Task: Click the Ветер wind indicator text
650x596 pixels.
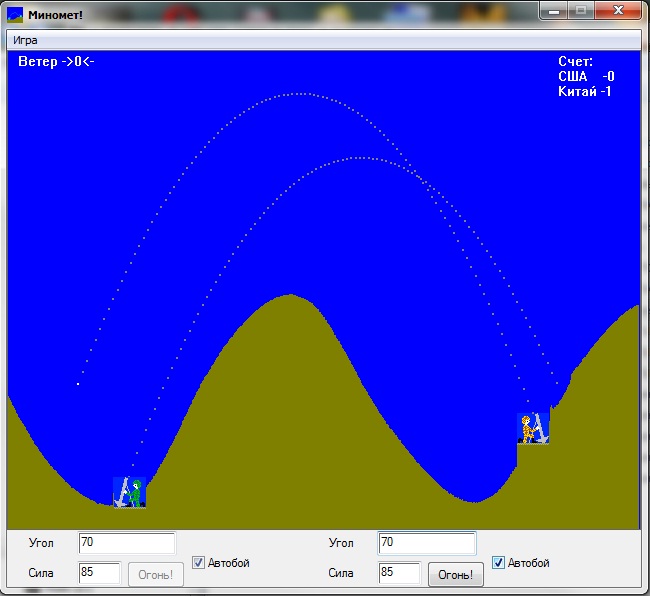Action: pyautogui.click(x=56, y=62)
